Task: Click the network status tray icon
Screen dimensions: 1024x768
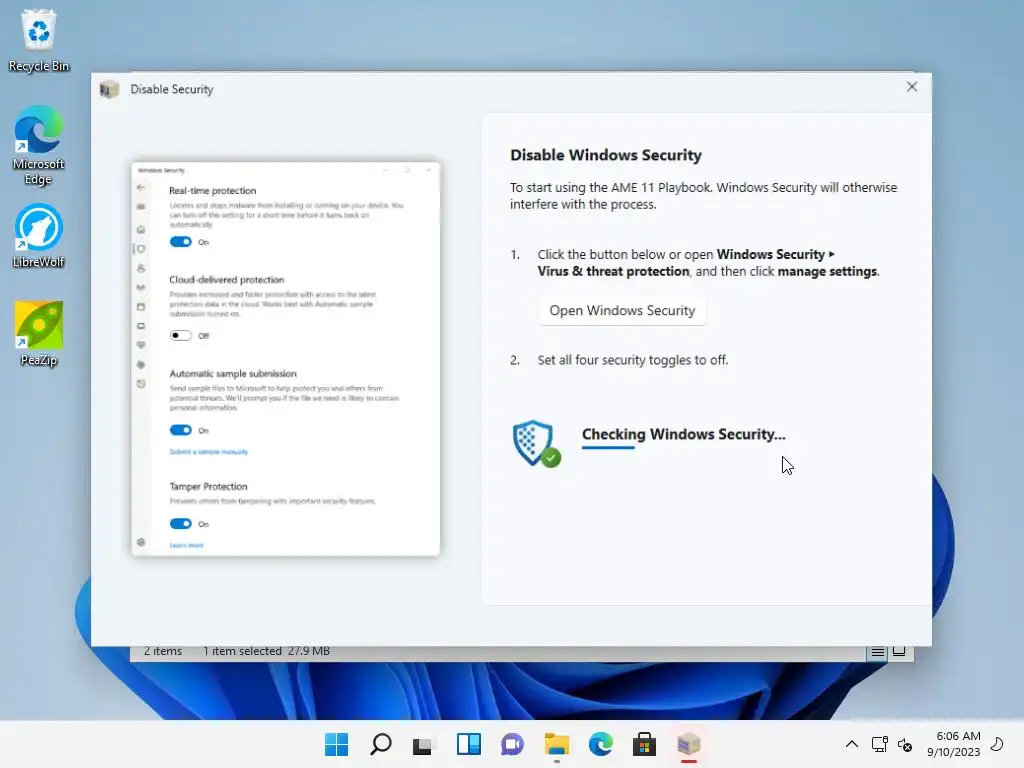Action: [x=879, y=744]
